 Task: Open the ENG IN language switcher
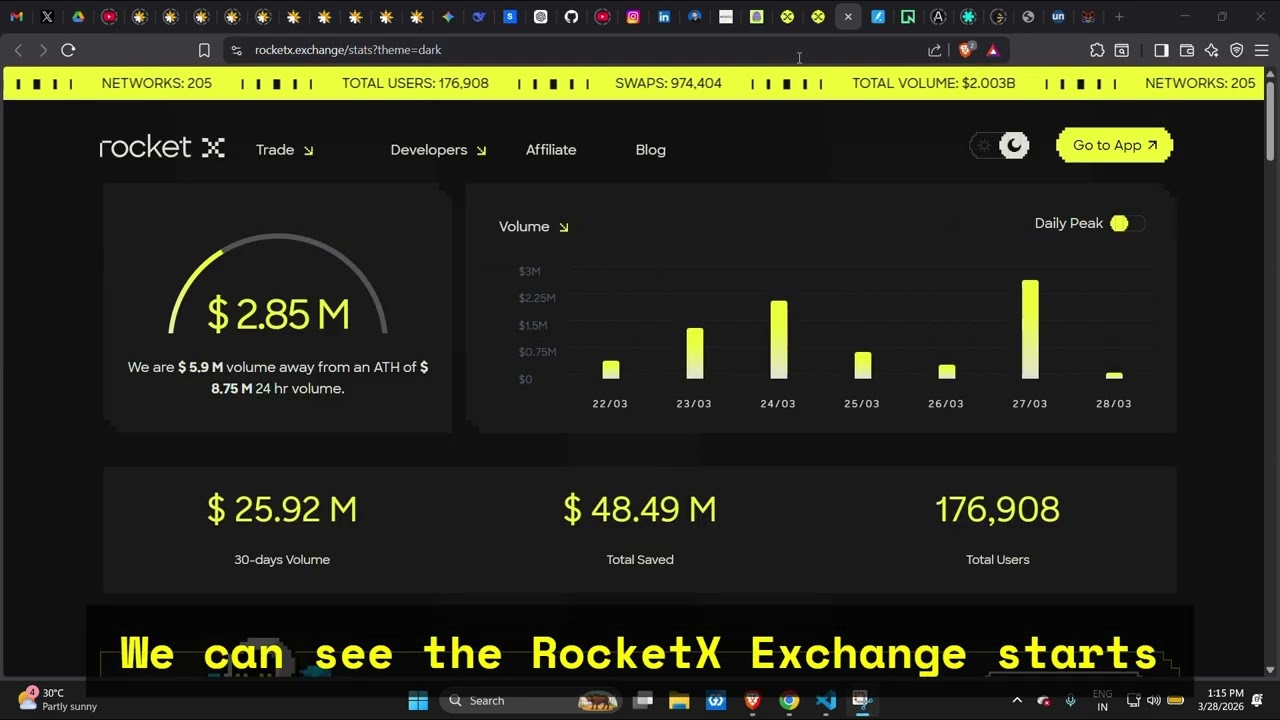tap(1102, 700)
